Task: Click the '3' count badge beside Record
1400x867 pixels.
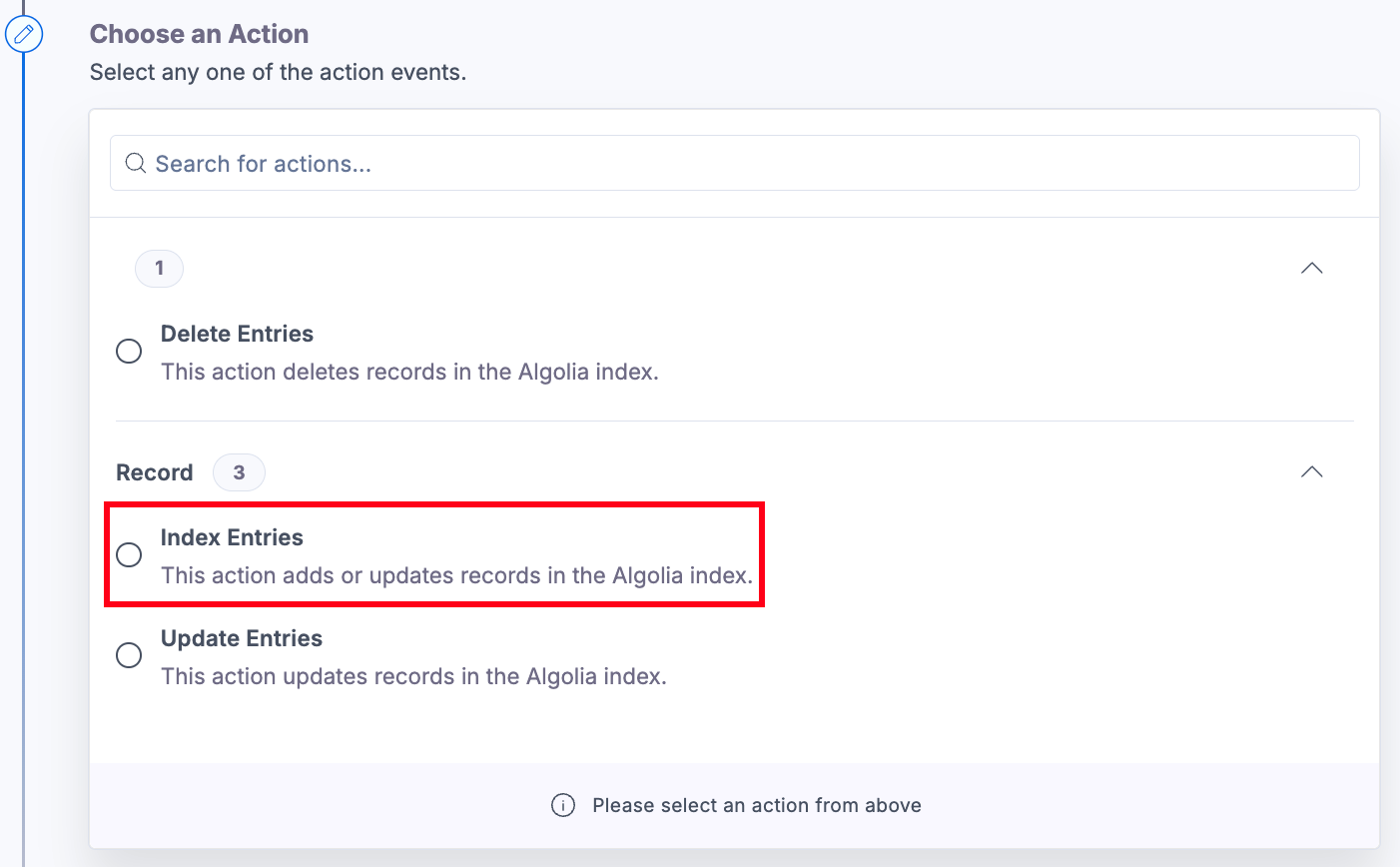Action: 239,471
